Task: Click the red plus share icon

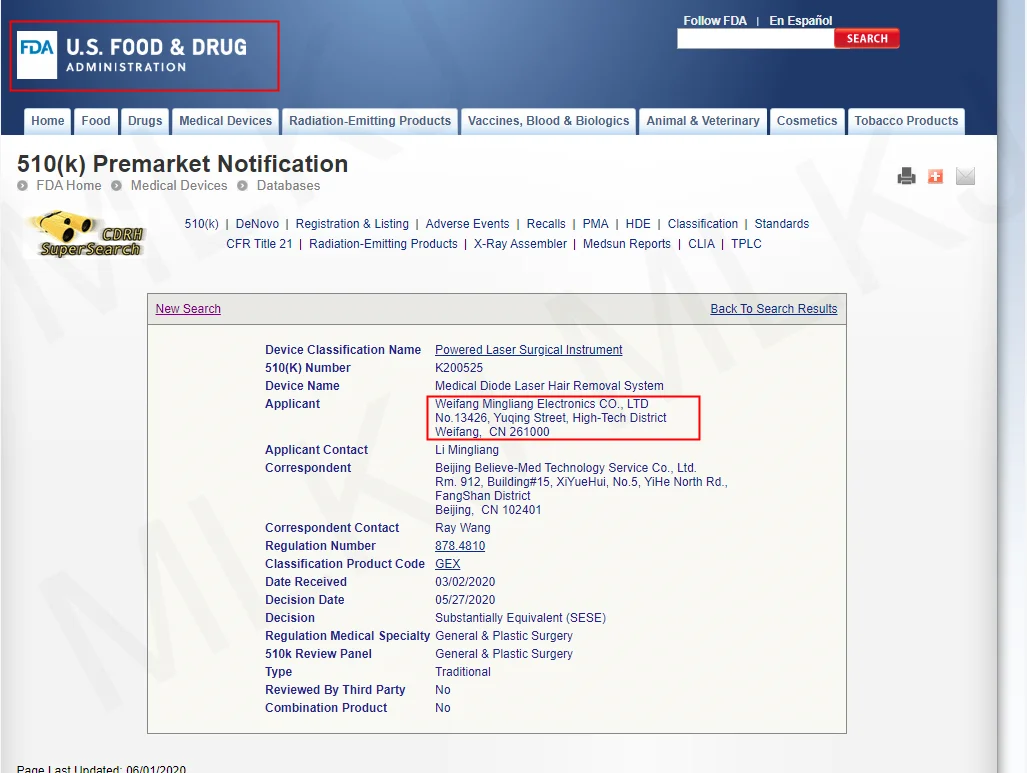Action: pos(935,176)
